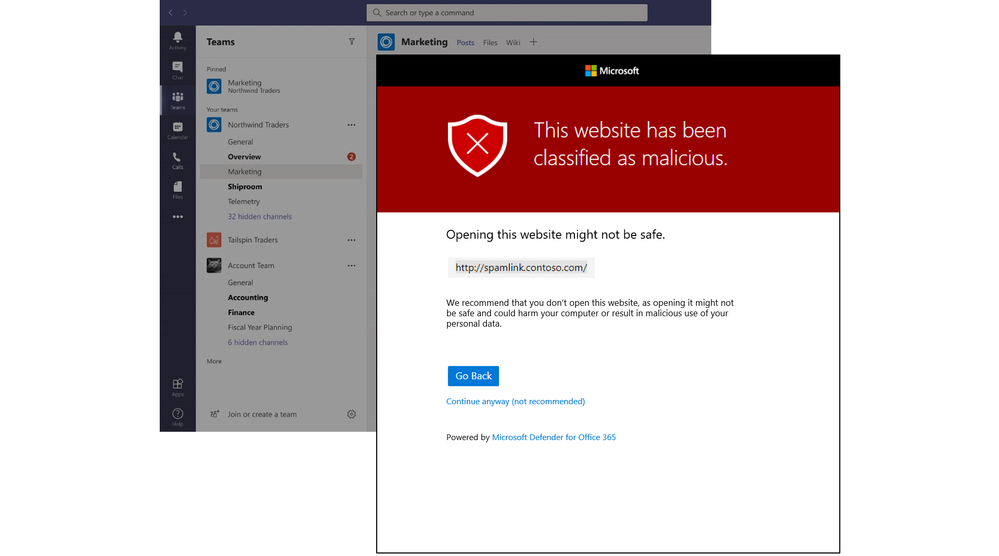Click the Microsoft logo in warning page
The height and width of the screenshot is (556, 999).
coord(612,71)
